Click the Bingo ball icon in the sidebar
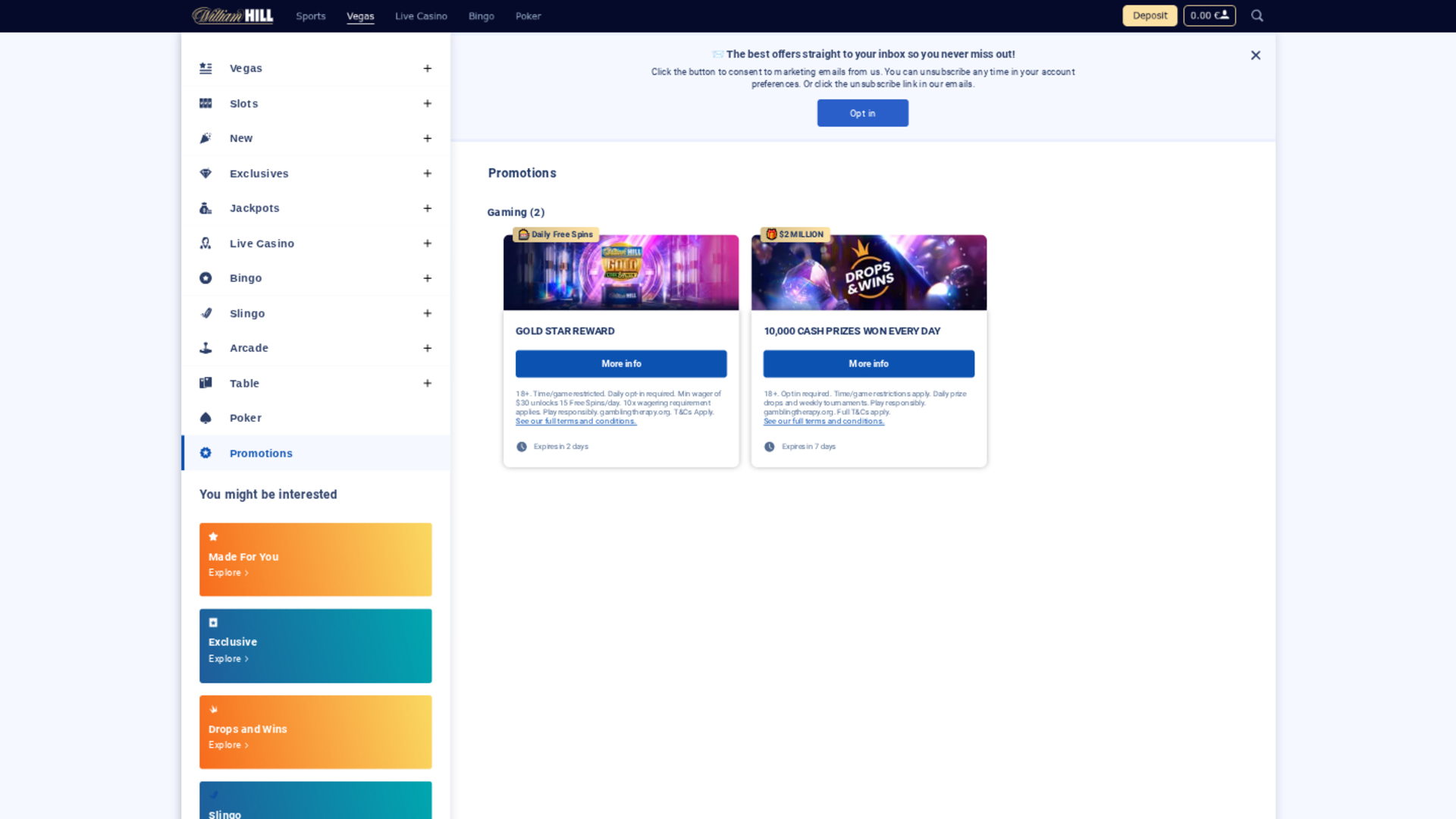 pyautogui.click(x=205, y=278)
